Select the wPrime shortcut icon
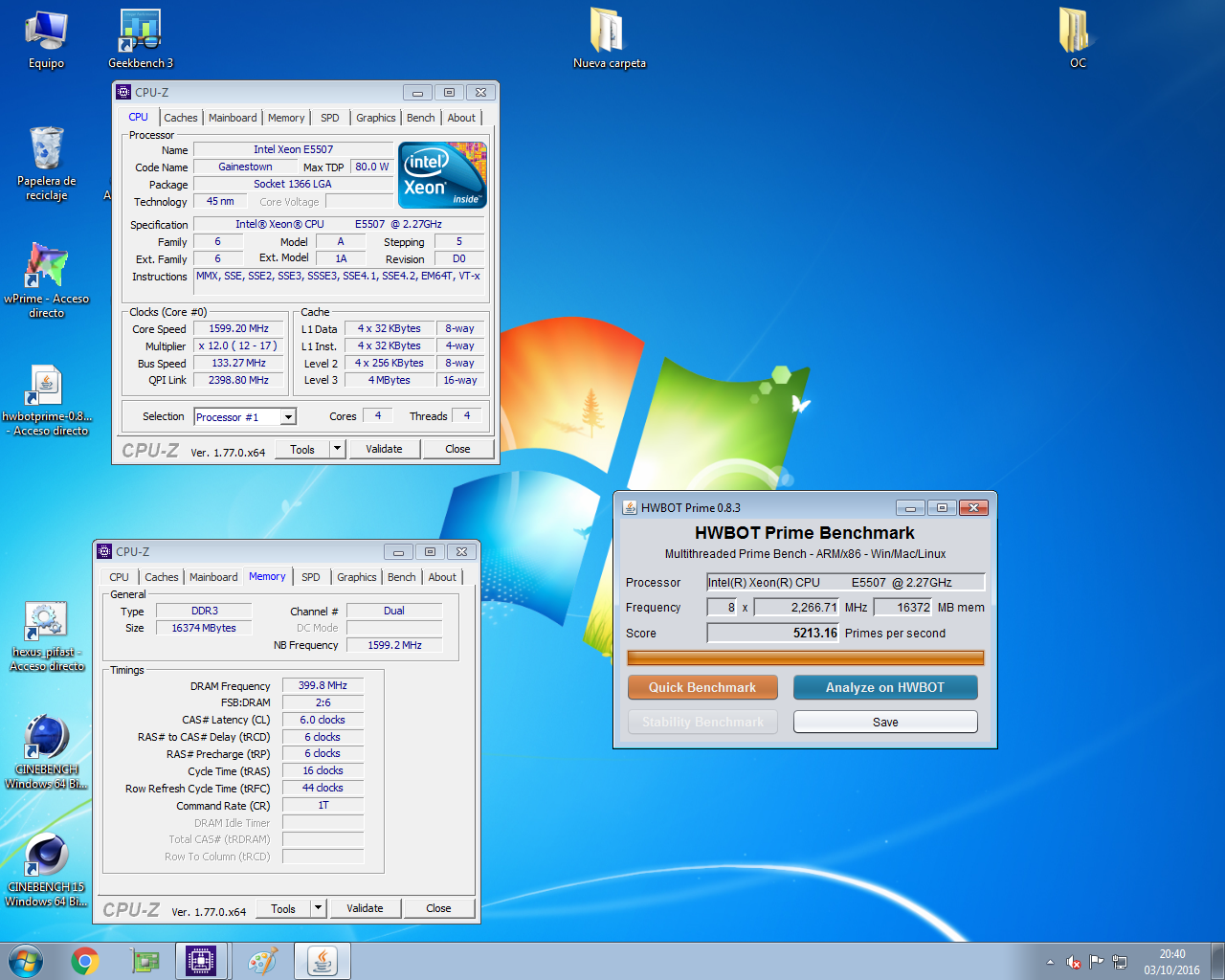This screenshot has height=980, width=1225. 46,279
